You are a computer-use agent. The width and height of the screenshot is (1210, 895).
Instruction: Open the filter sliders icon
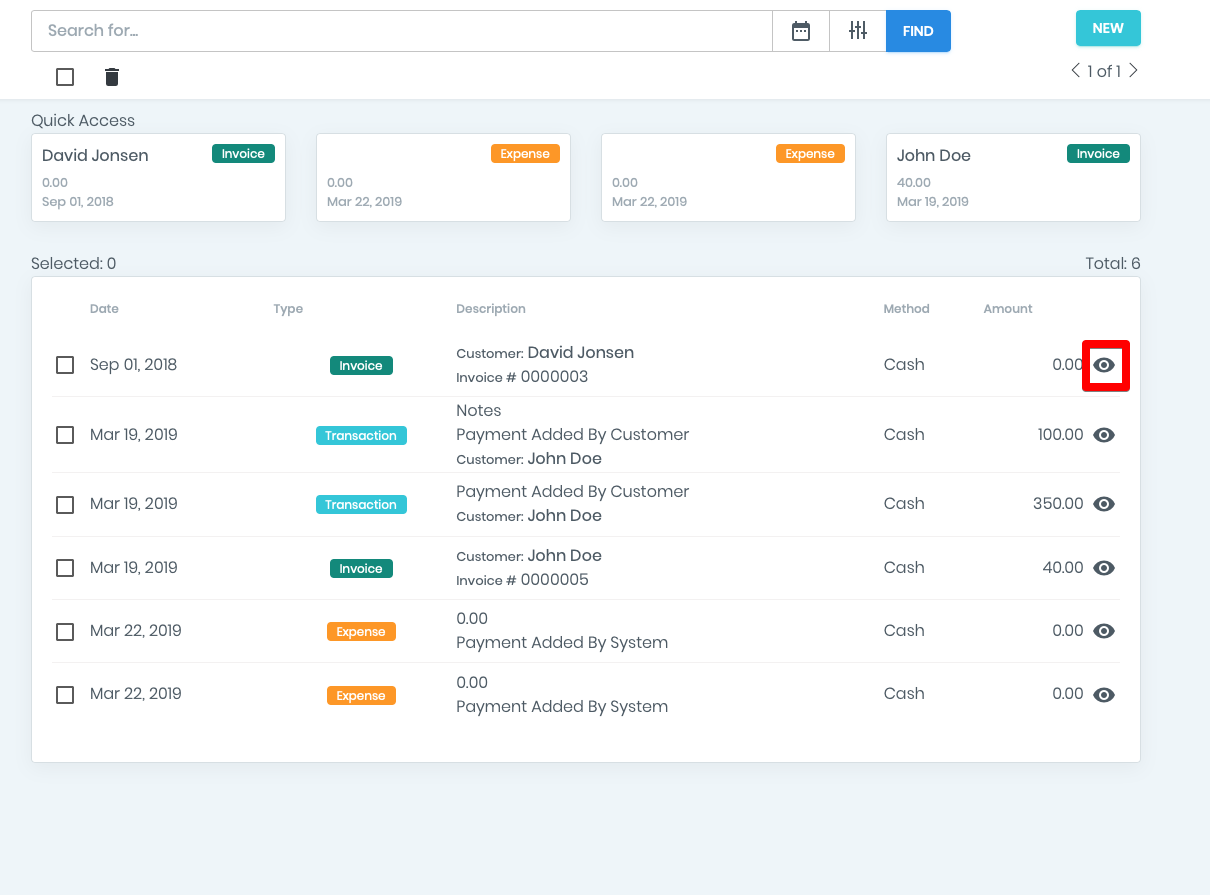tap(858, 31)
